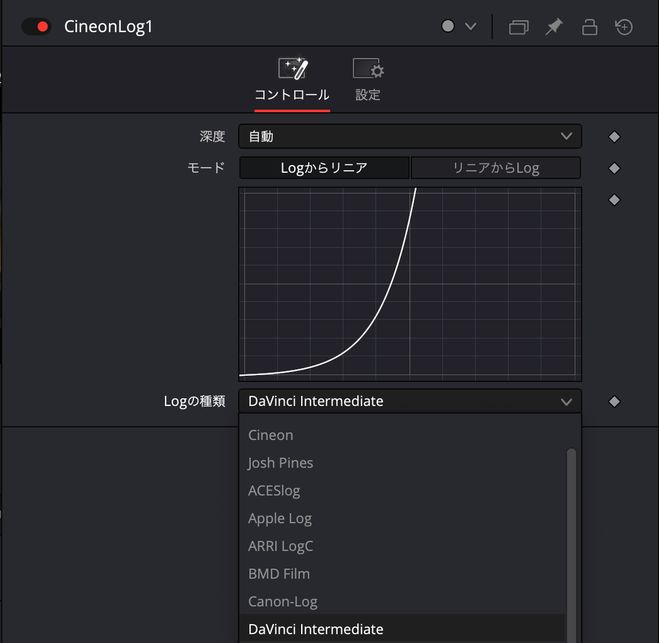Toggle keyframe diamond beside the curve graph
This screenshot has height=643, width=659.
click(x=614, y=200)
